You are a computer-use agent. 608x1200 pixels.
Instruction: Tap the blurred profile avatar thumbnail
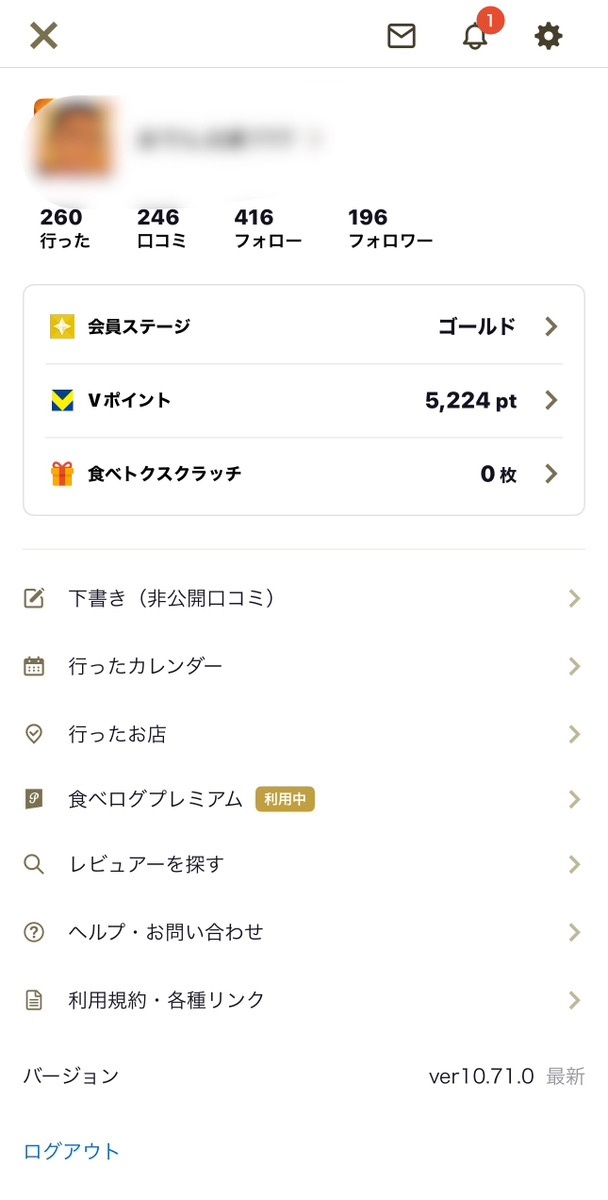pyautogui.click(x=76, y=139)
